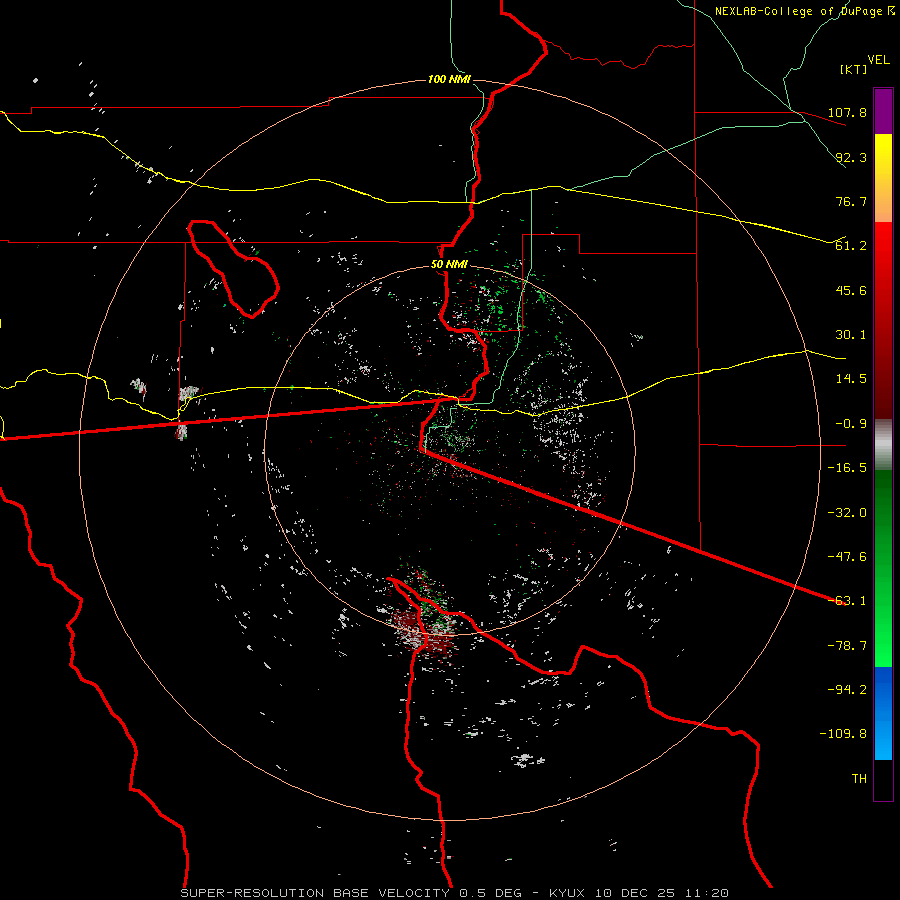900x900 pixels.
Task: Click the 76.7 legend value
Action: 851,201
